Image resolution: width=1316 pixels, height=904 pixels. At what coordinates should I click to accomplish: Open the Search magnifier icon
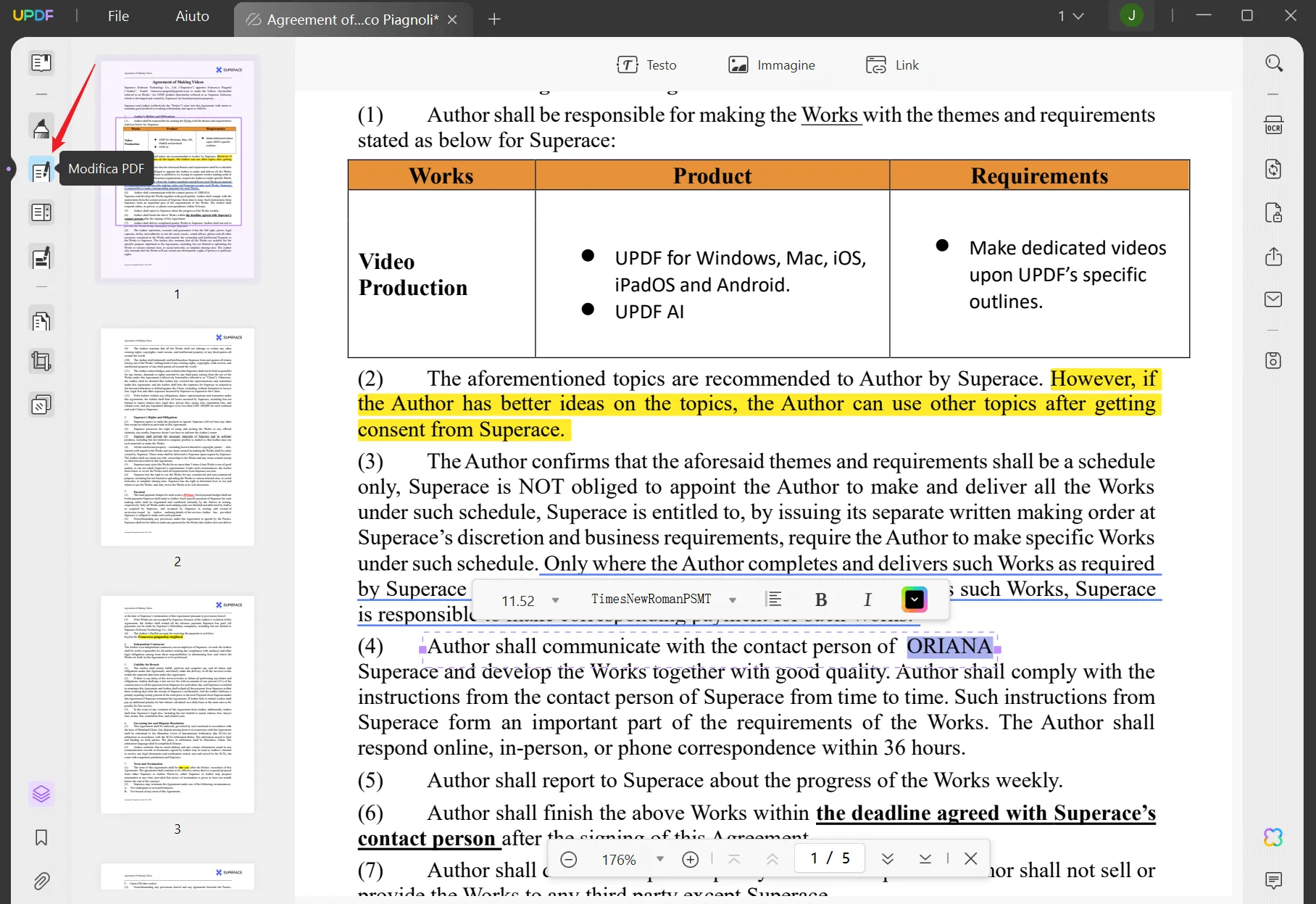tap(1274, 63)
